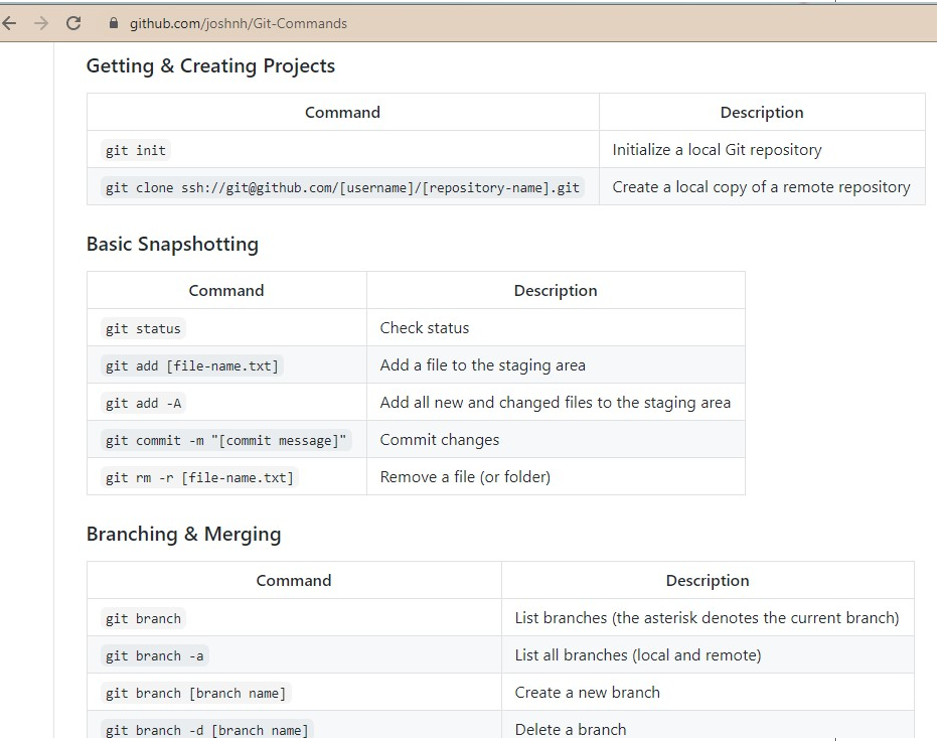Click the Getting & Creating Projects heading

click(210, 66)
